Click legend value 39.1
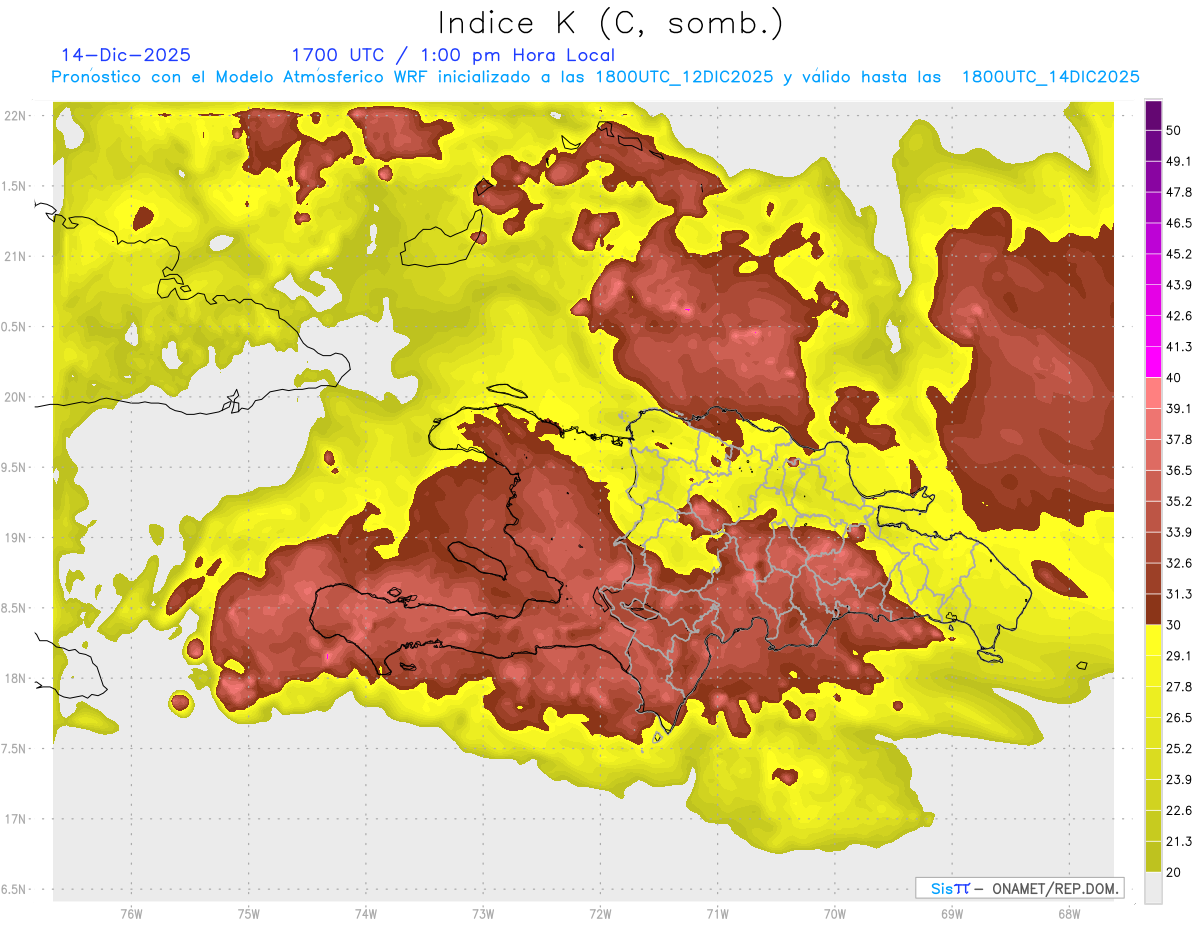1200x927 pixels. pyautogui.click(x=1178, y=408)
